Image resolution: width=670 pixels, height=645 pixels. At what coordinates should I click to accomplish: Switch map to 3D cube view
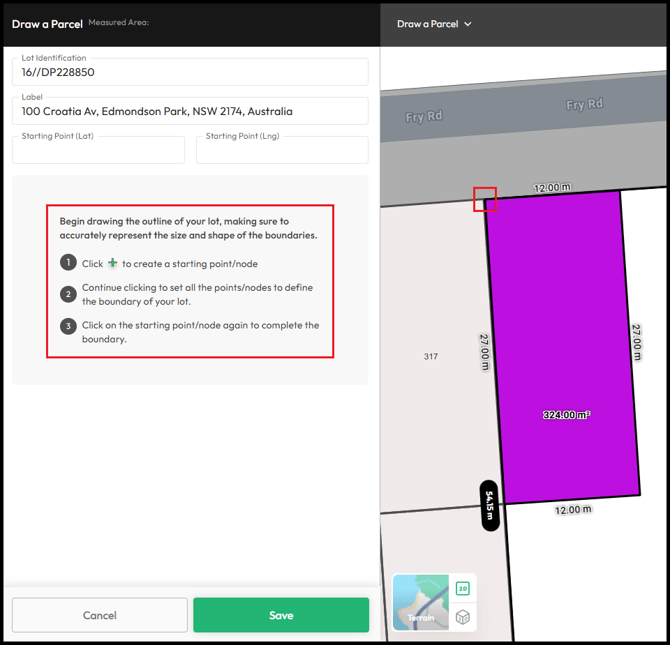pyautogui.click(x=463, y=617)
